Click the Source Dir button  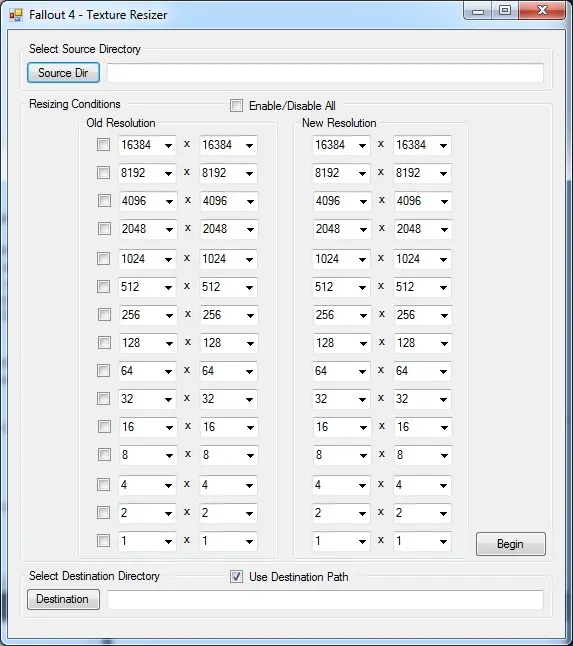pos(63,73)
